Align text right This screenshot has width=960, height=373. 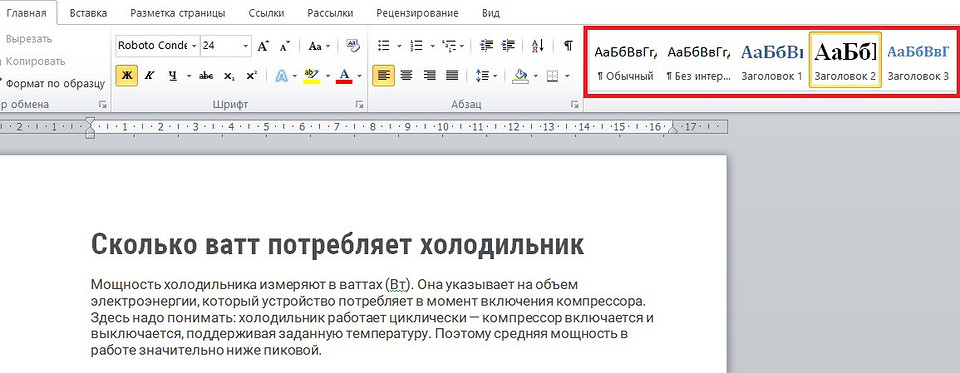(429, 76)
